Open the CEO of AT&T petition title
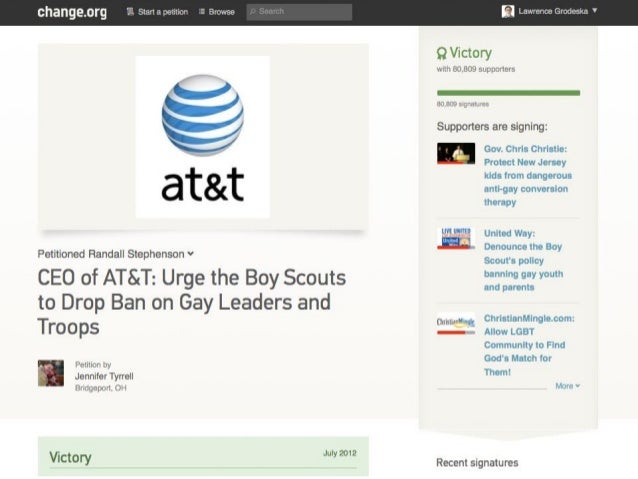Screen dimensions: 638x479 [x=192, y=302]
